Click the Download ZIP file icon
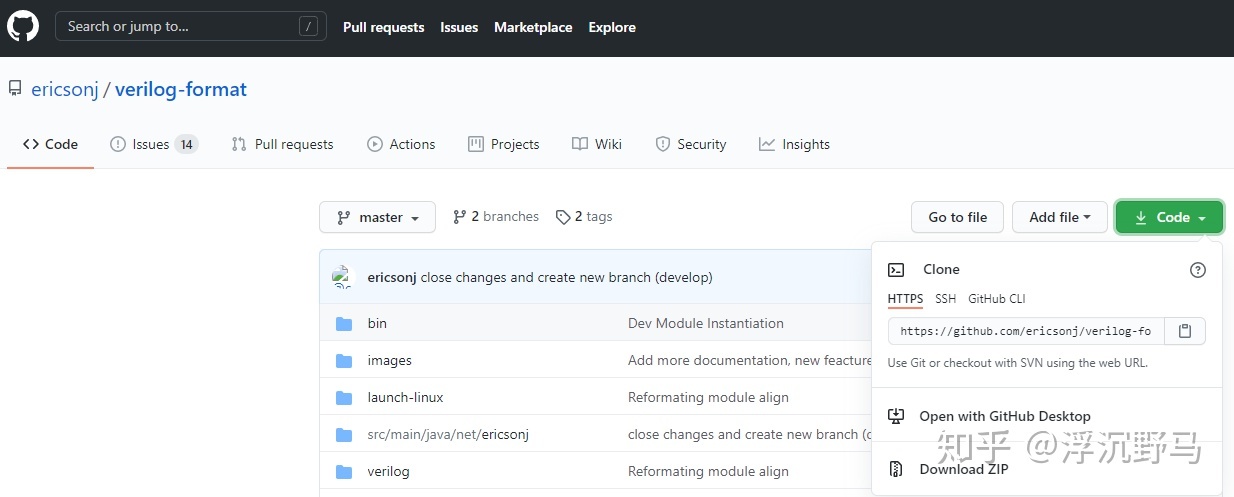This screenshot has height=497, width=1234. pos(897,469)
